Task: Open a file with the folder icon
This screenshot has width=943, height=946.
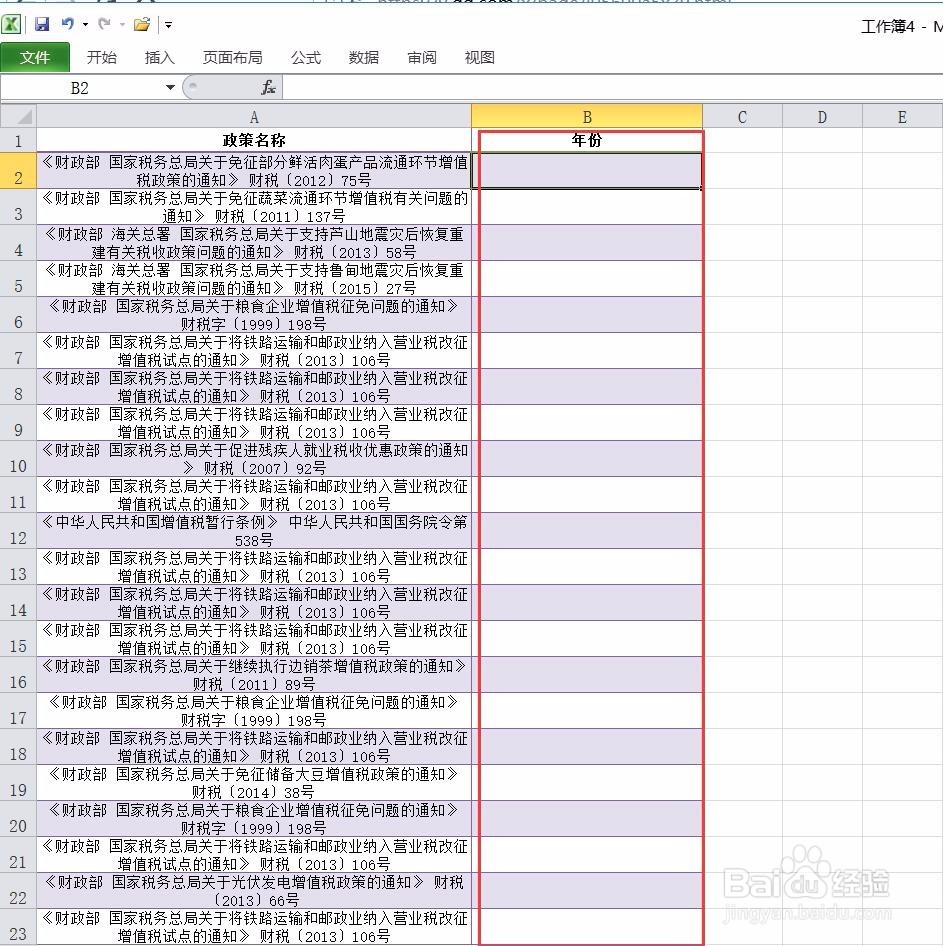Action: tap(141, 23)
